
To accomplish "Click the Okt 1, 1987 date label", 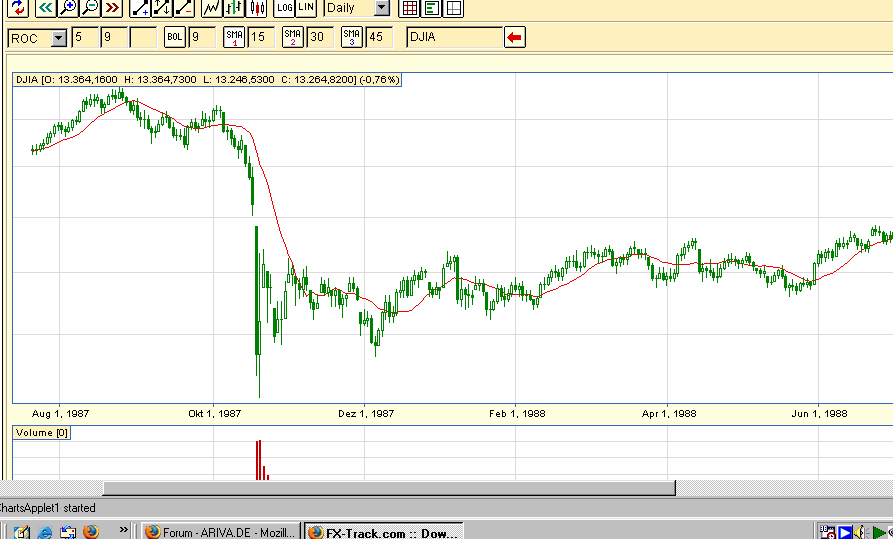I will point(215,414).
